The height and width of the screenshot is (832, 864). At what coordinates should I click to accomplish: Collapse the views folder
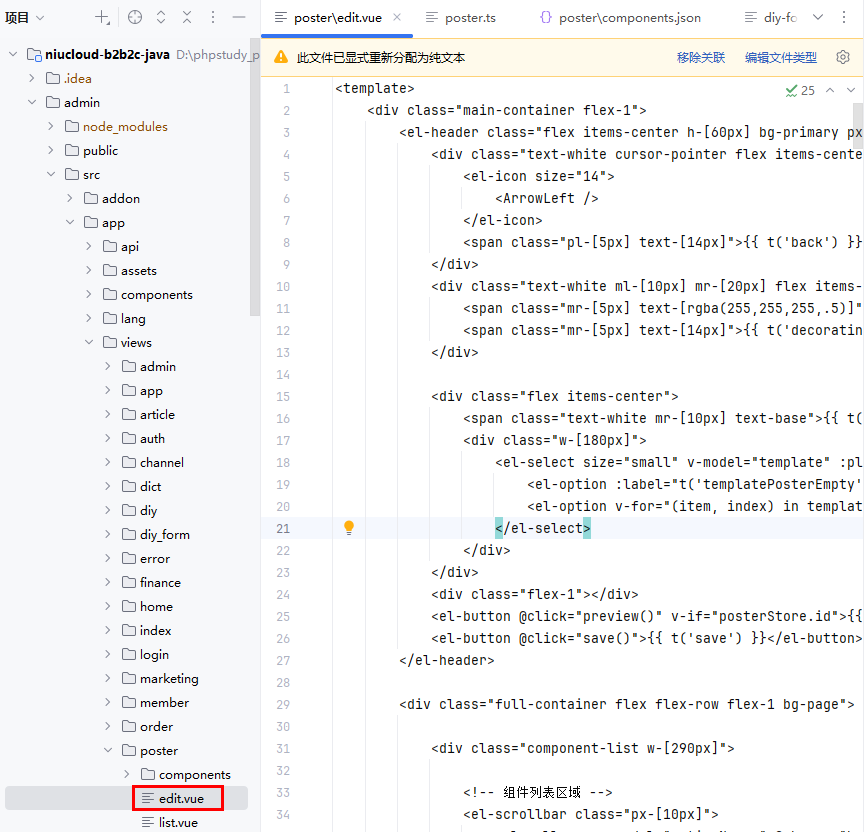tap(89, 343)
